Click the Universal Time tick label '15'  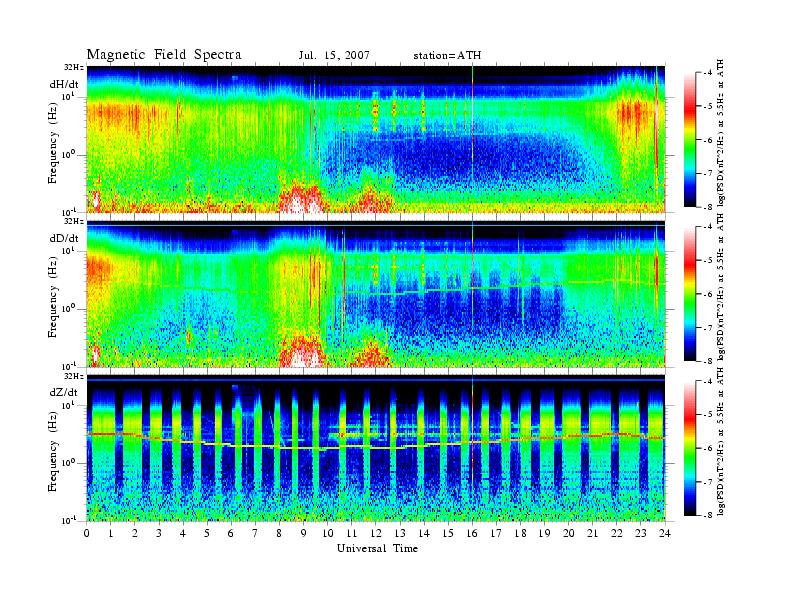[x=448, y=533]
